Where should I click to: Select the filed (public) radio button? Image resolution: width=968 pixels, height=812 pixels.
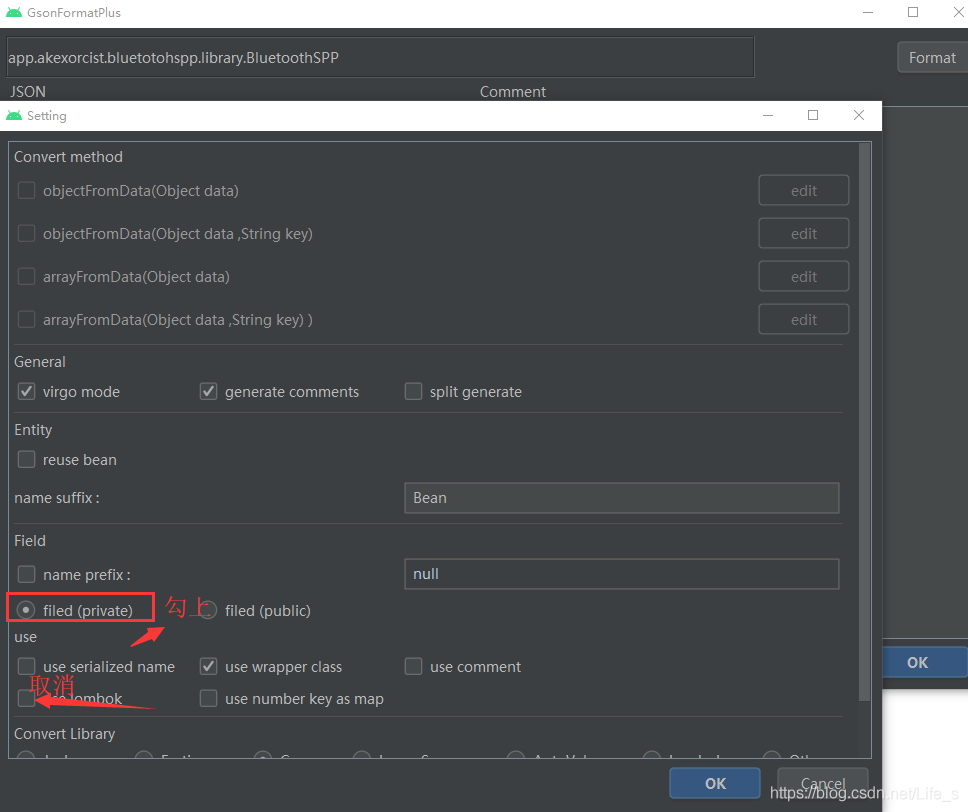click(x=208, y=610)
